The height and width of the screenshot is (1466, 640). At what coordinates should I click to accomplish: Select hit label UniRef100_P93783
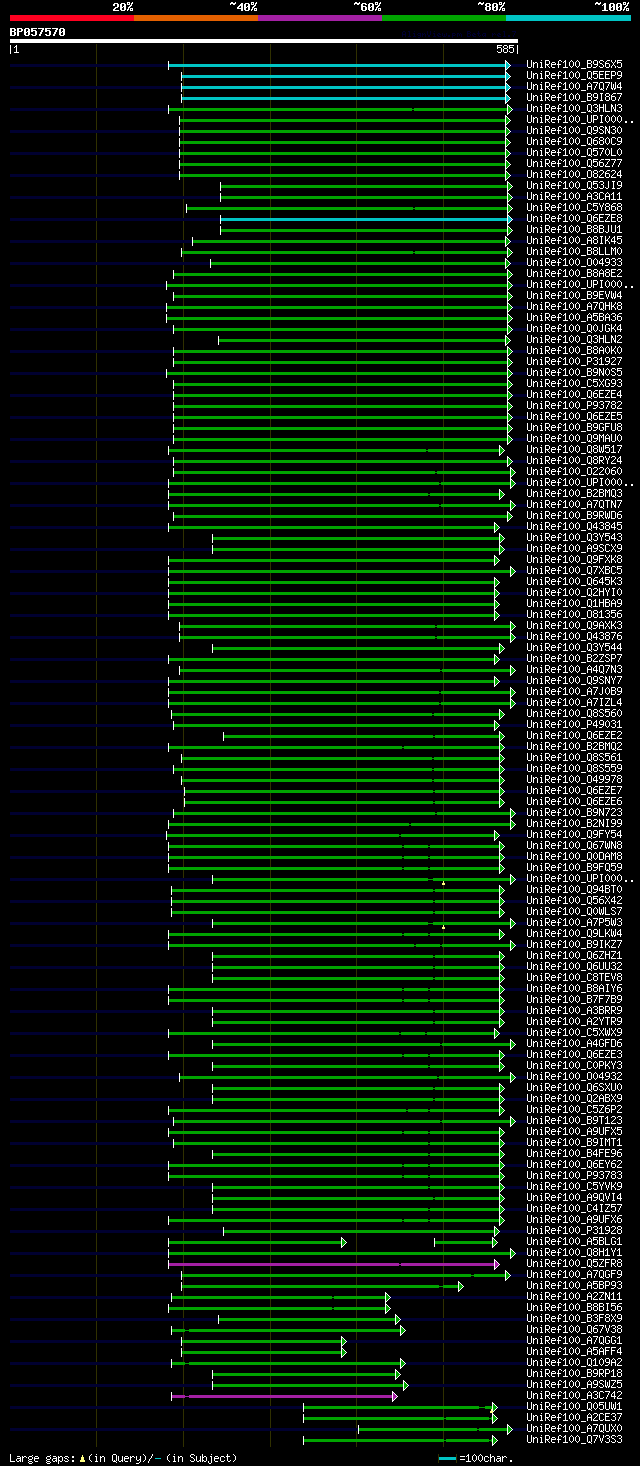pos(574,1175)
